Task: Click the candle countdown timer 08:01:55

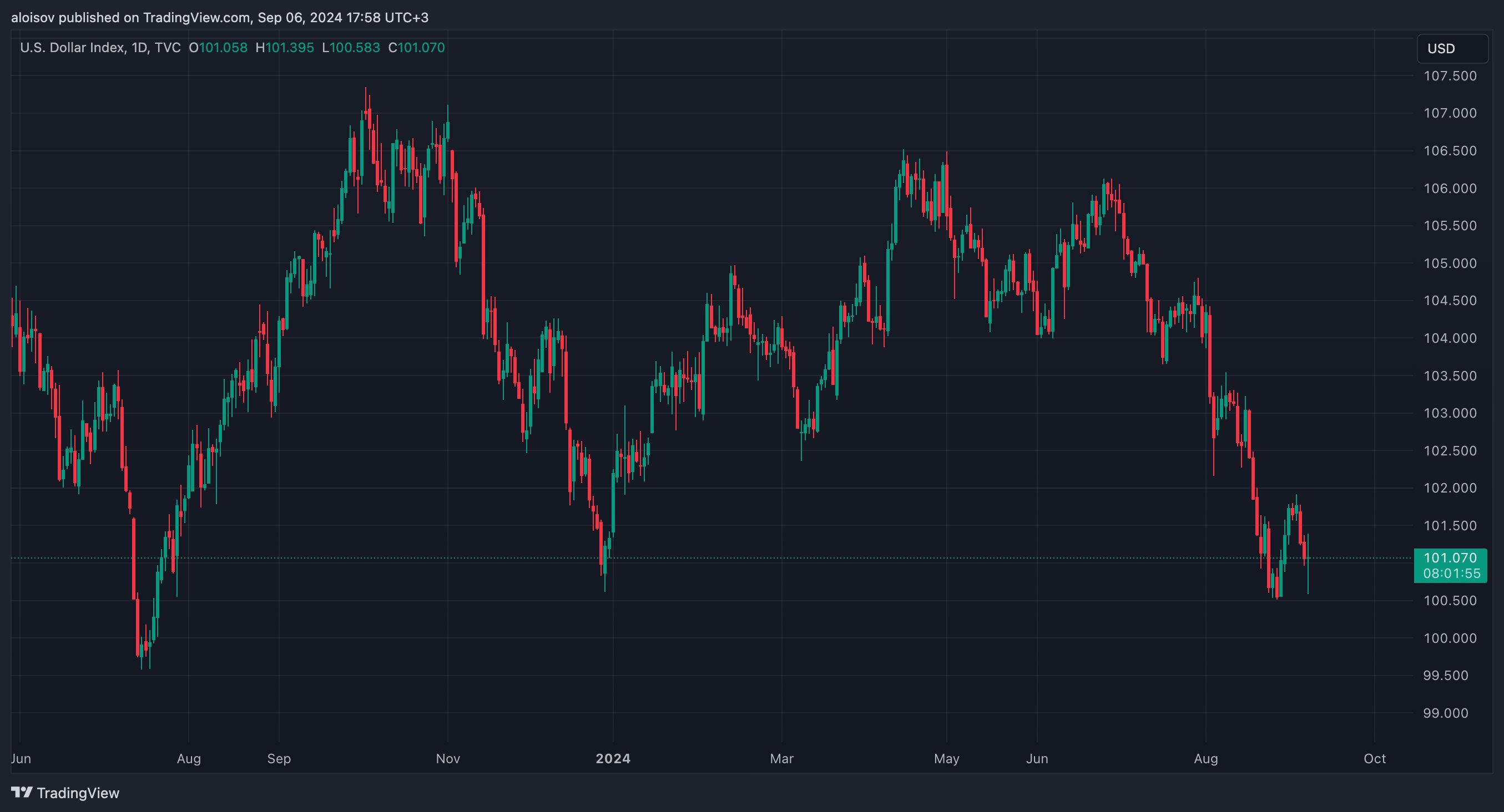Action: [1451, 574]
